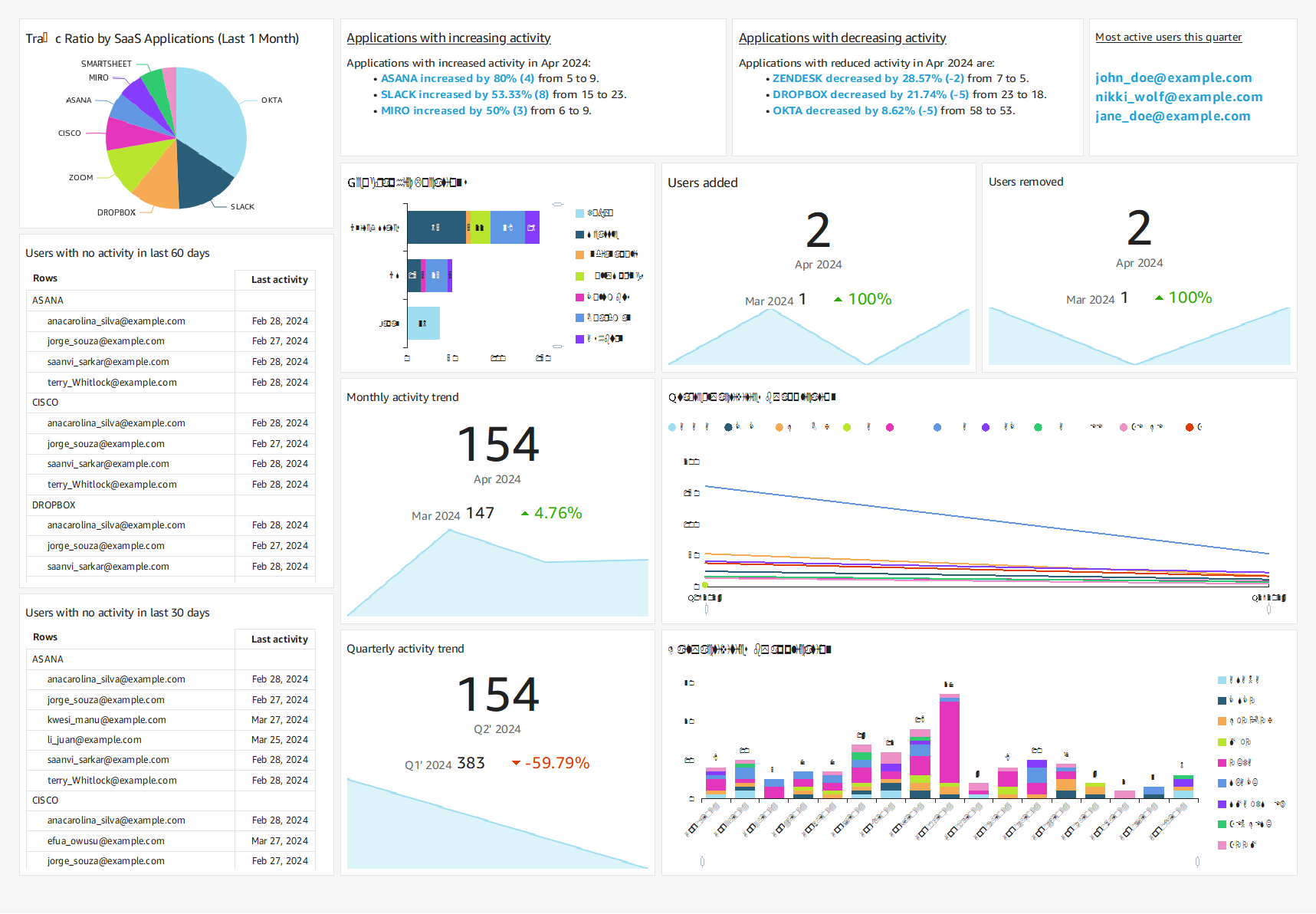Screen dimensions: 1316x914
Task: Open the john_doe@example.com user link
Action: click(1173, 77)
